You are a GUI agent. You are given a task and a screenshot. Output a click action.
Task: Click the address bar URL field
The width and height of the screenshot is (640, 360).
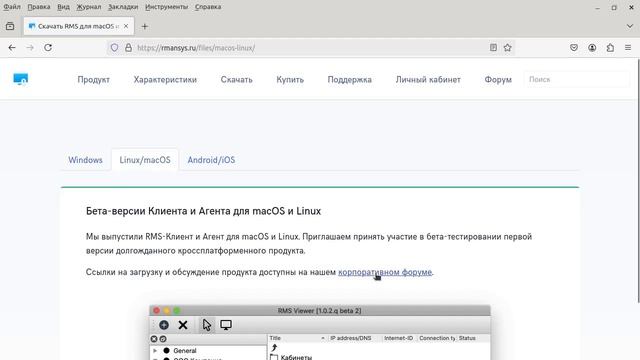click(310, 48)
